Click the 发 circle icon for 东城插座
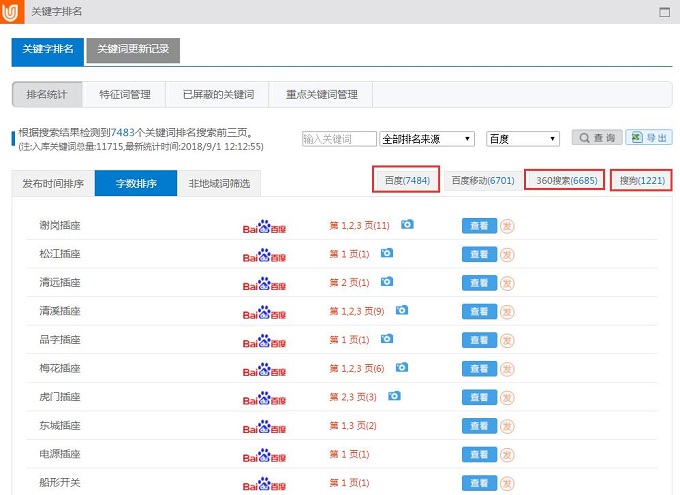680x495 pixels. 507,426
